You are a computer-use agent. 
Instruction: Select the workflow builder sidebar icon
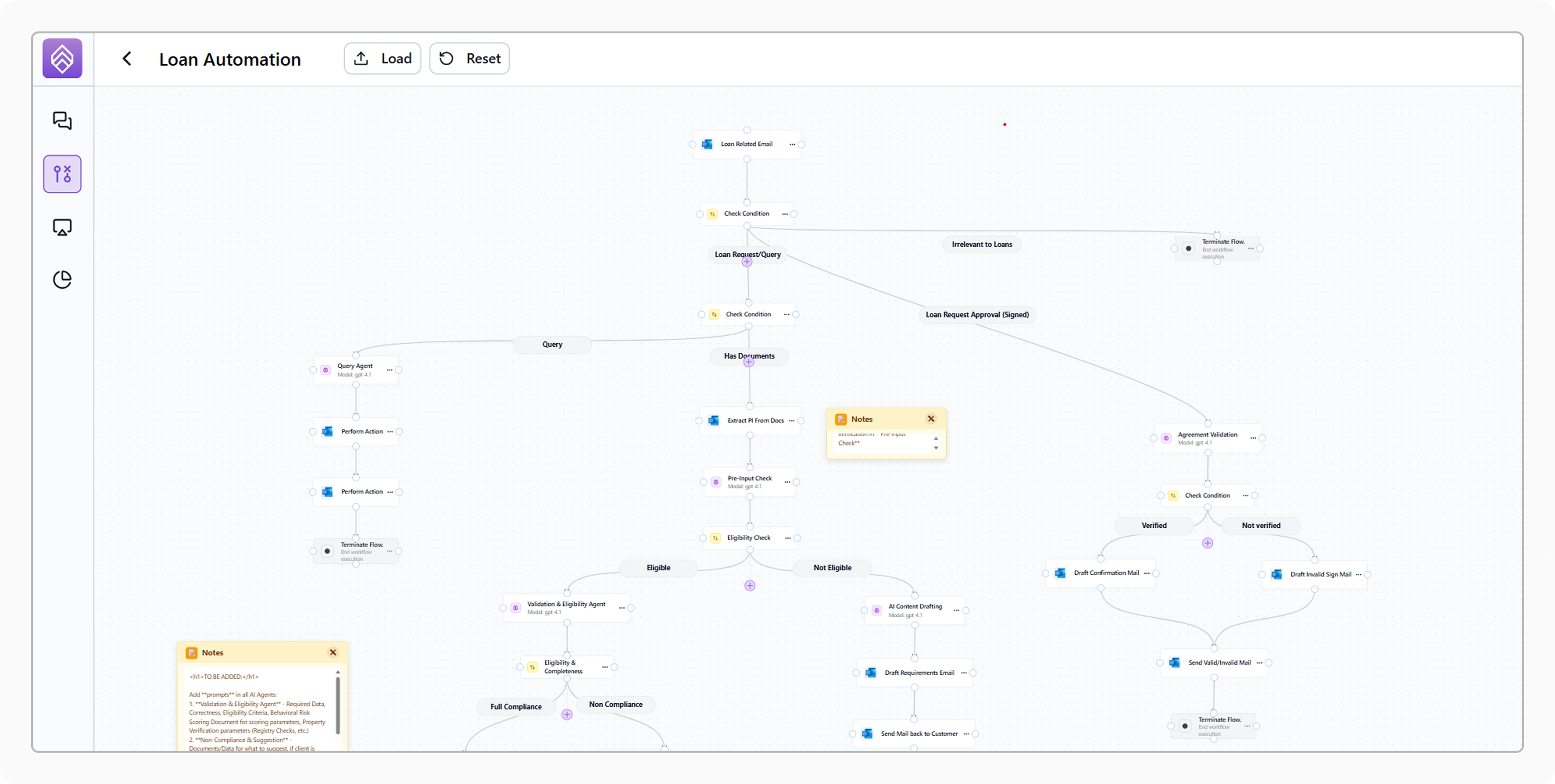[x=62, y=174]
